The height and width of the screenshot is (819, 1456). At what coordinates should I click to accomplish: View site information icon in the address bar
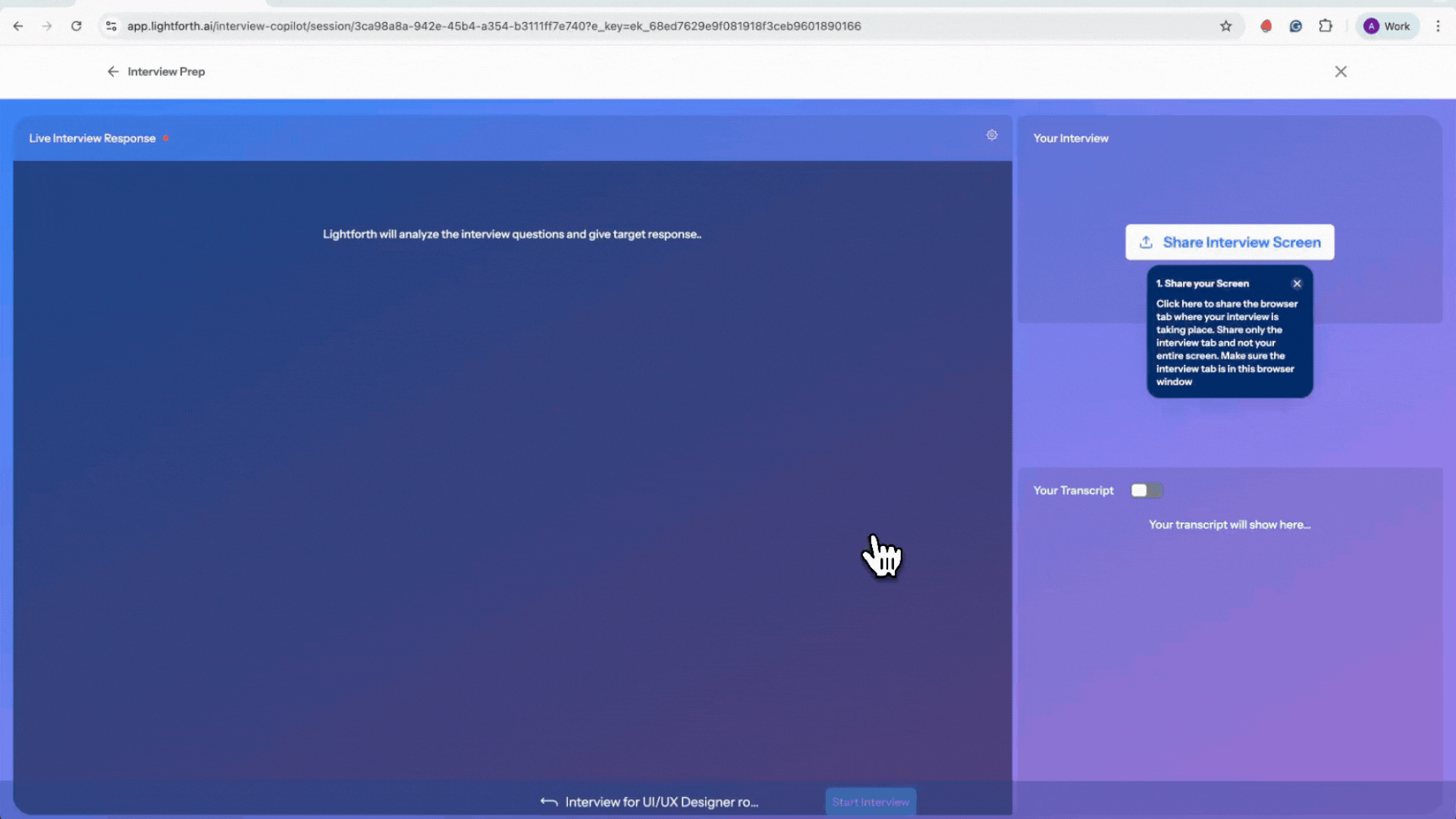tap(111, 26)
